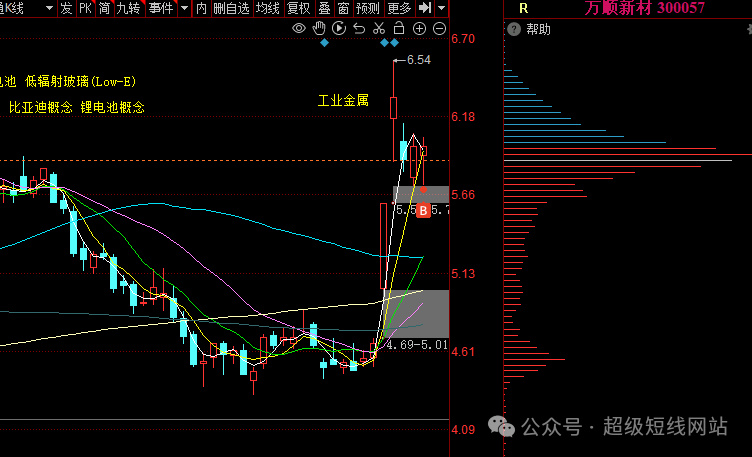The height and width of the screenshot is (457, 752).
Task: Toggle 均线 moving averages
Action: pos(268,8)
